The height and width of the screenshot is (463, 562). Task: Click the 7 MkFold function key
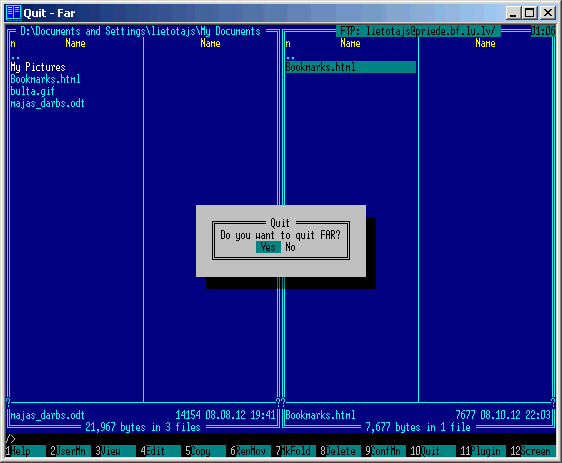296,451
